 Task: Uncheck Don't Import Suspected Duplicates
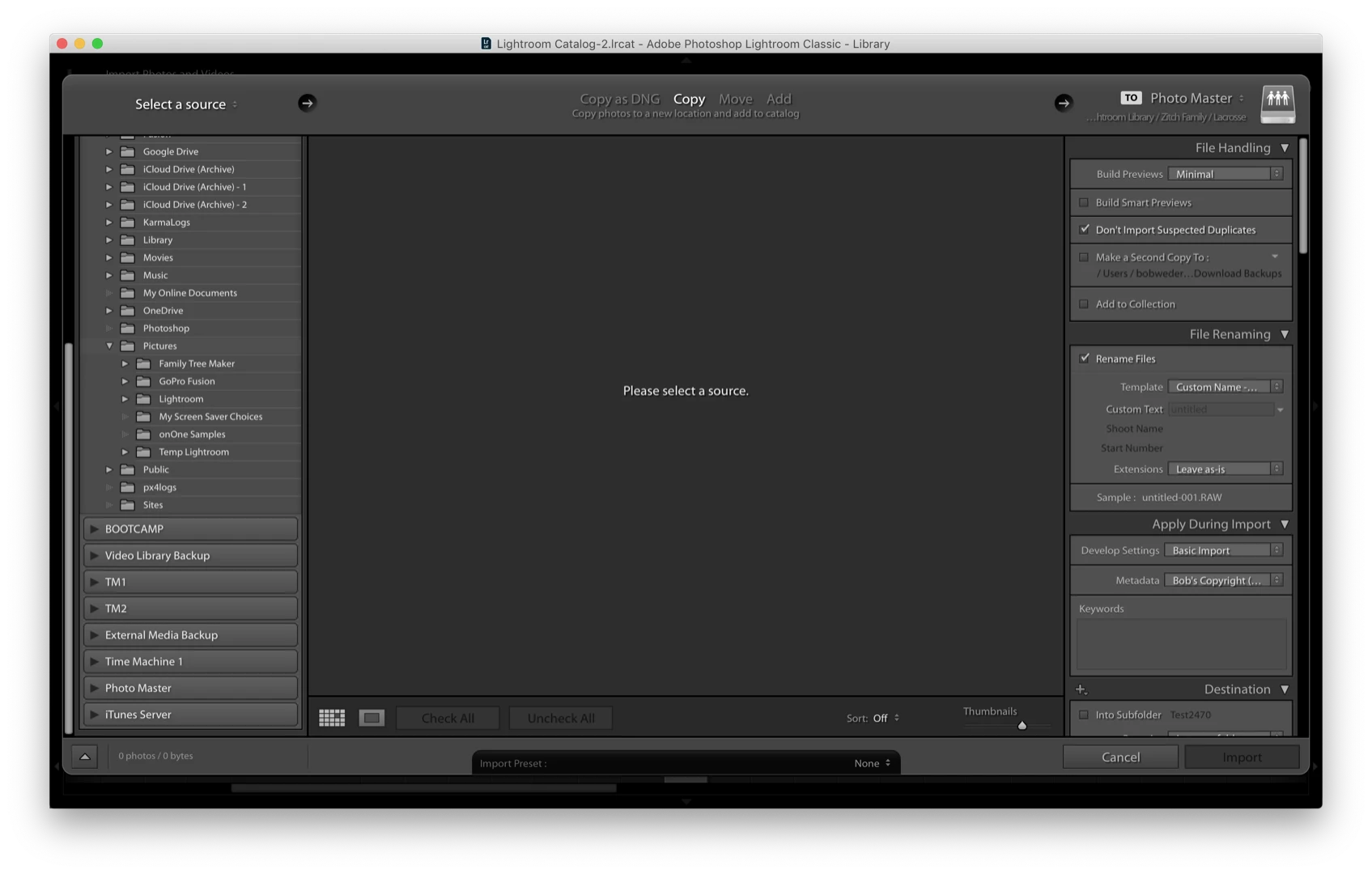[x=1084, y=230]
